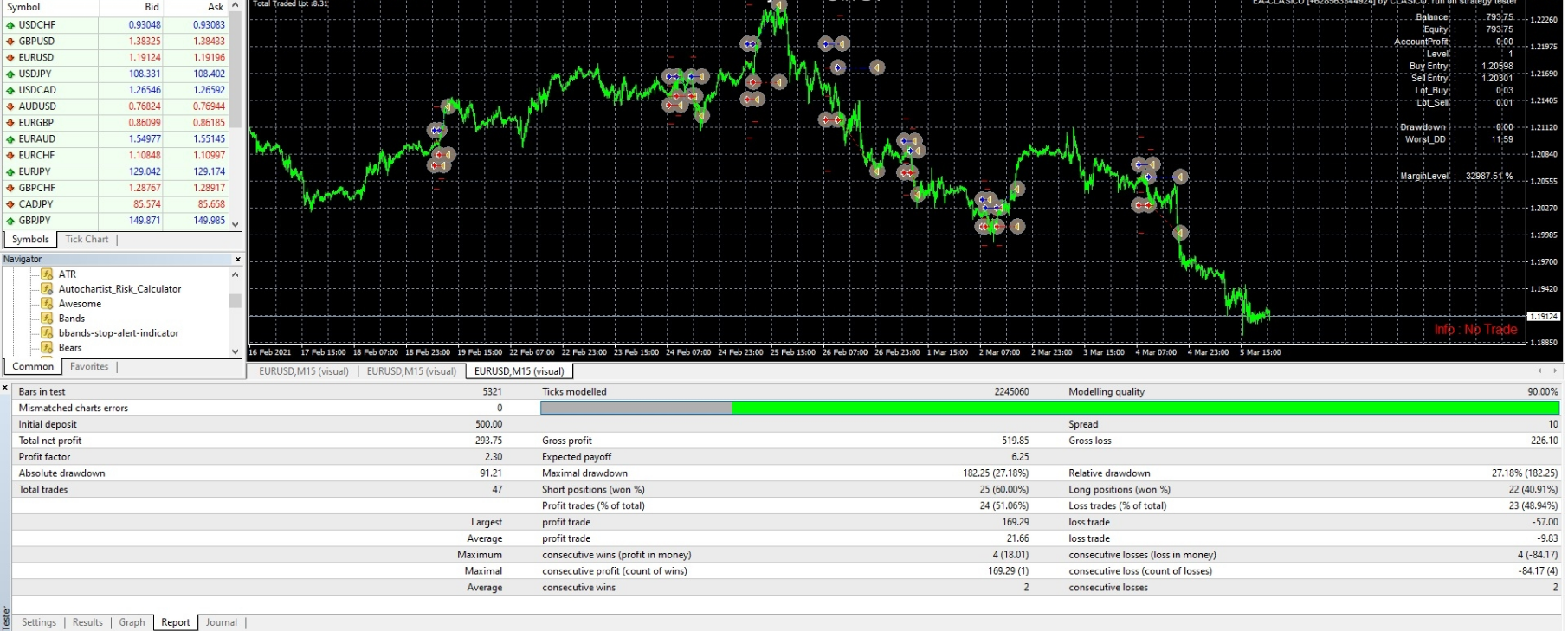Select the EURUSD symbol icon
The image size is (1568, 631).
10,58
